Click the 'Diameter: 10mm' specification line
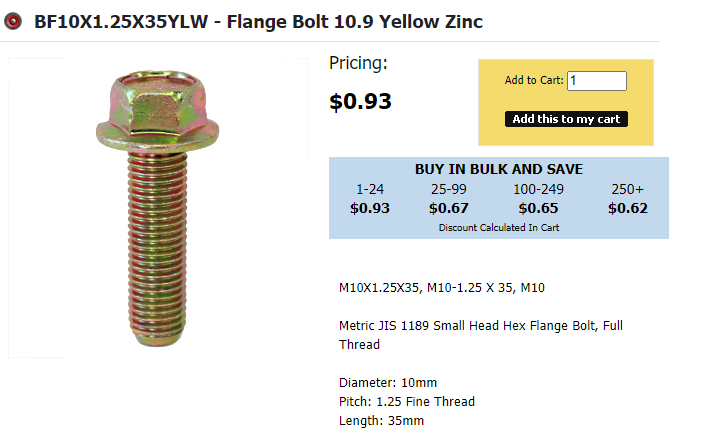Viewport: 702px width, 441px height. click(x=388, y=383)
